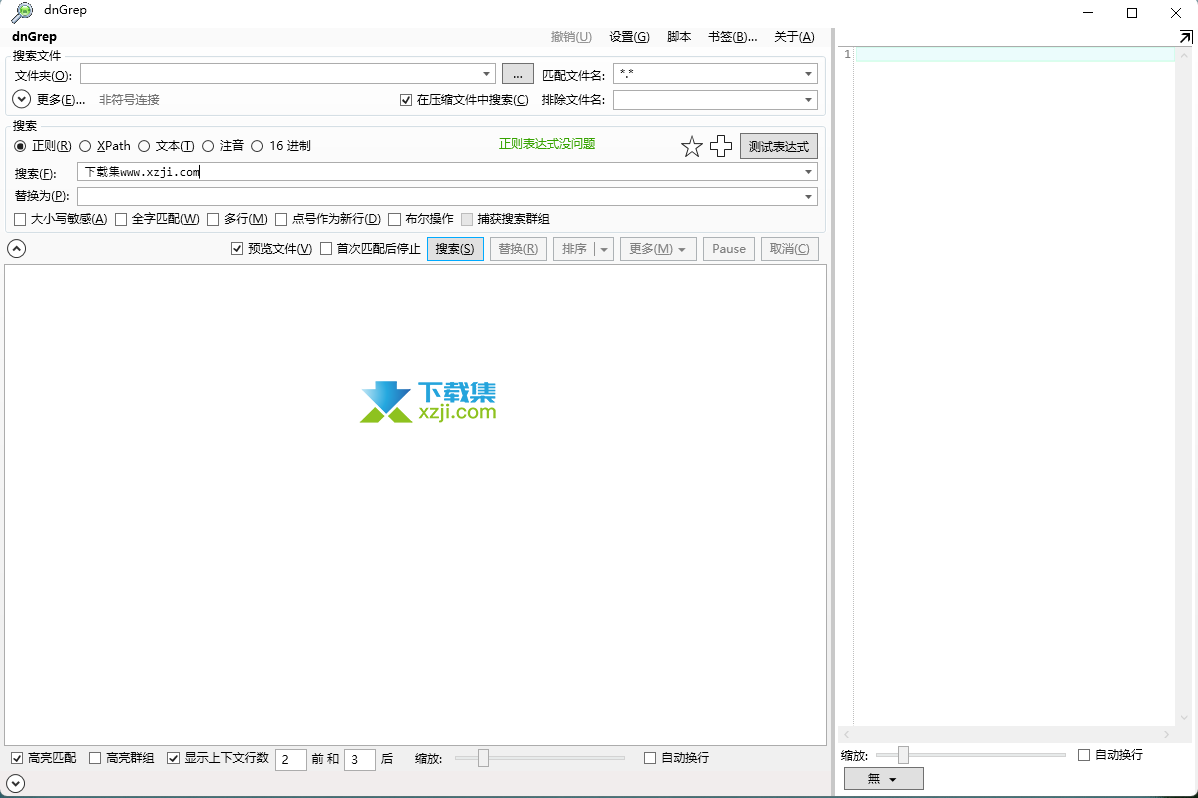Click the ... browse folder button
The height and width of the screenshot is (798, 1198).
517,74
